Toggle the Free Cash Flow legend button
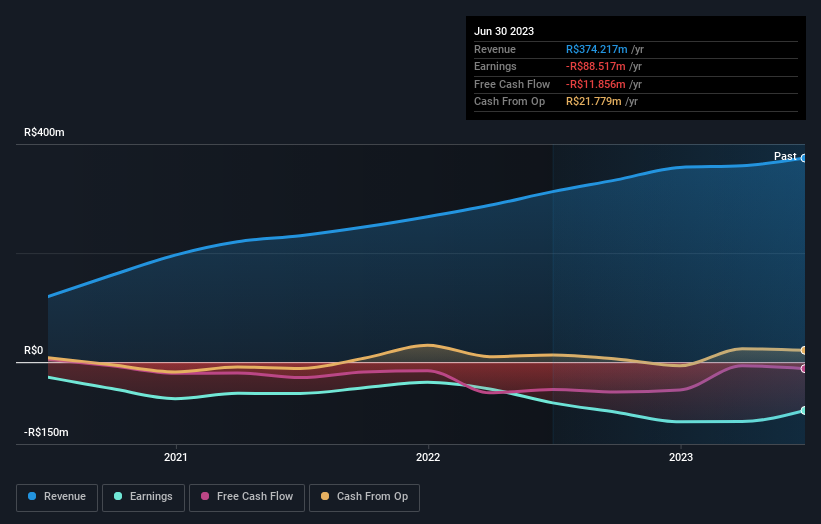The width and height of the screenshot is (821, 524). [247, 497]
